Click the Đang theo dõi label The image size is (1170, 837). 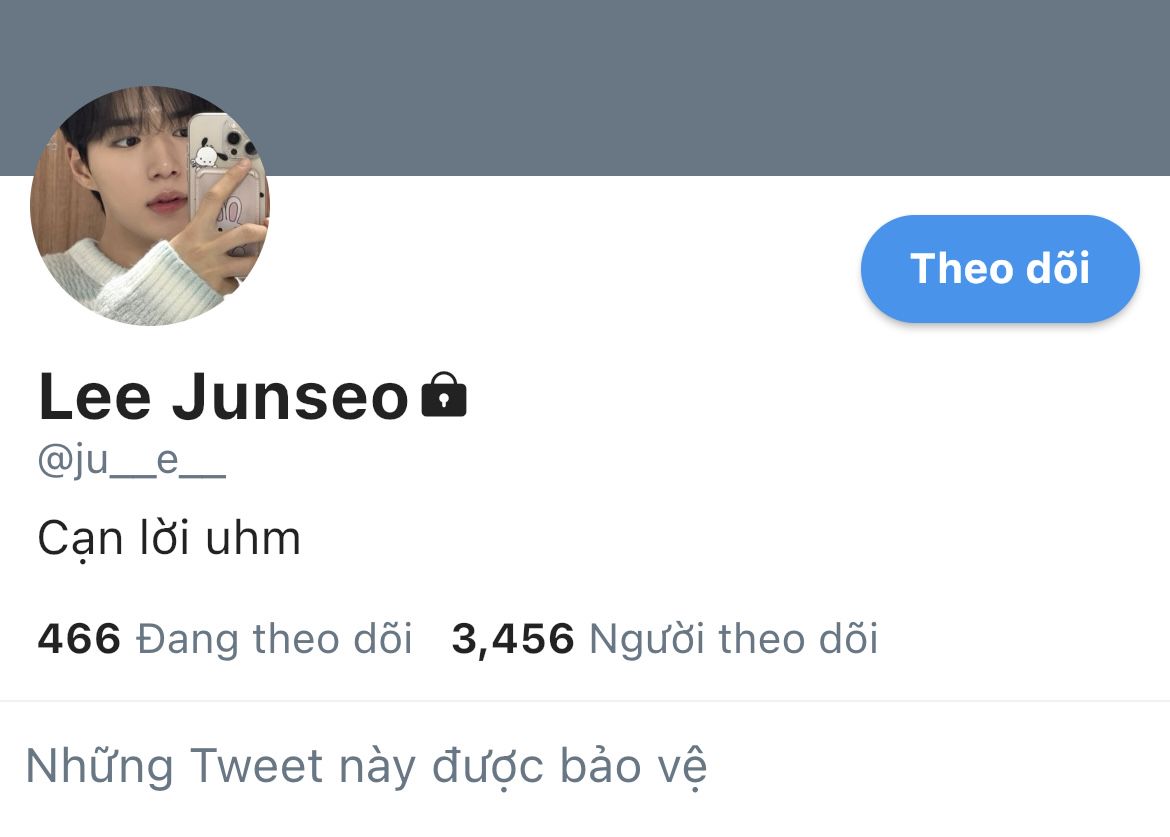tap(274, 639)
